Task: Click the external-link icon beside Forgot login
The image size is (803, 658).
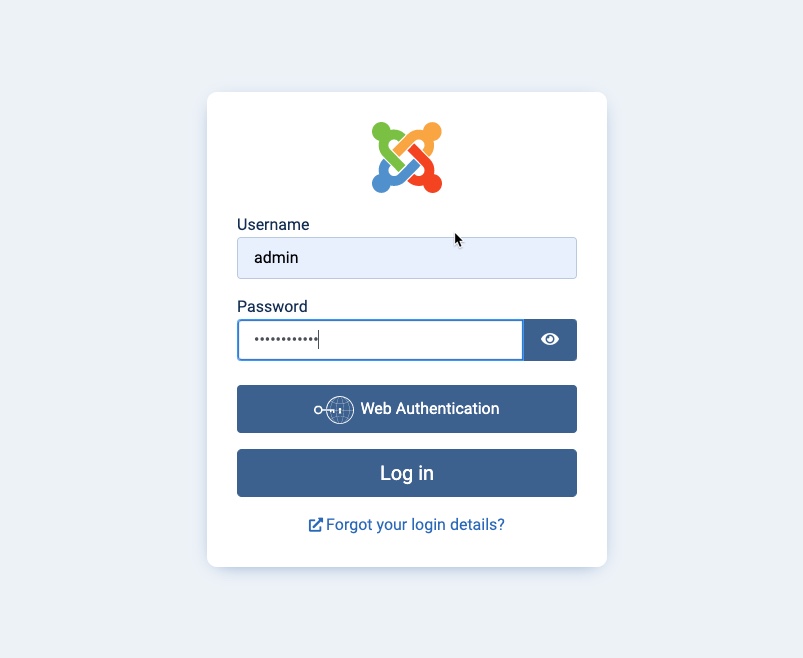Action: point(315,525)
